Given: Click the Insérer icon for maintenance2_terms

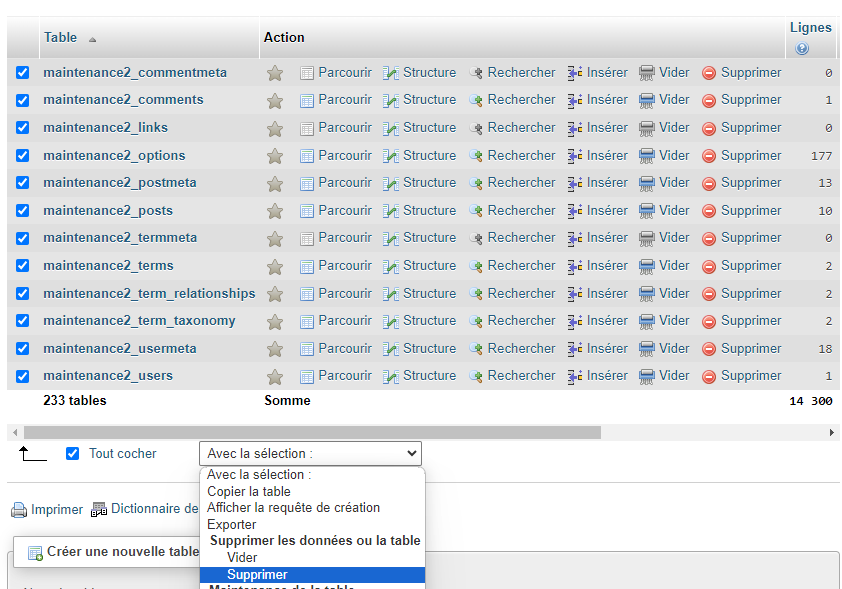Looking at the screenshot, I should (x=575, y=266).
